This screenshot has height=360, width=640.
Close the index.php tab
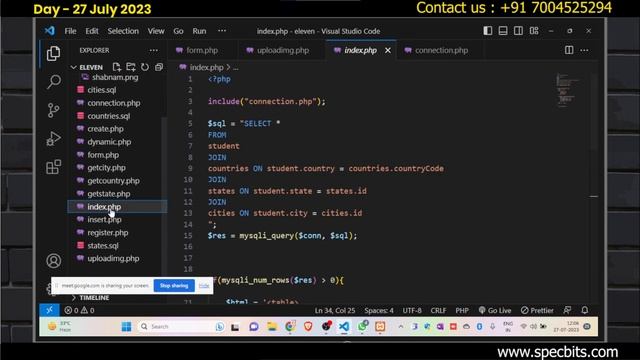[388, 50]
